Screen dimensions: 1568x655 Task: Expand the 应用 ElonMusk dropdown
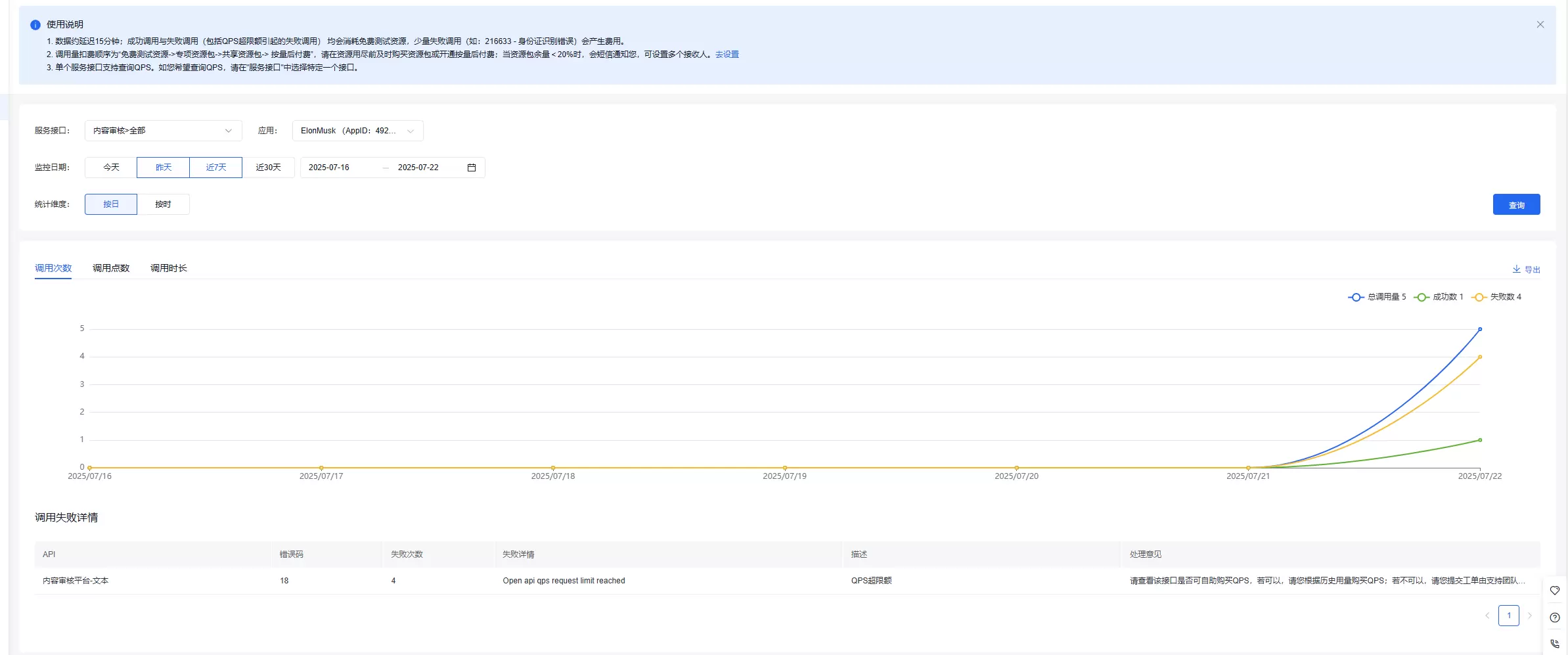pos(357,131)
